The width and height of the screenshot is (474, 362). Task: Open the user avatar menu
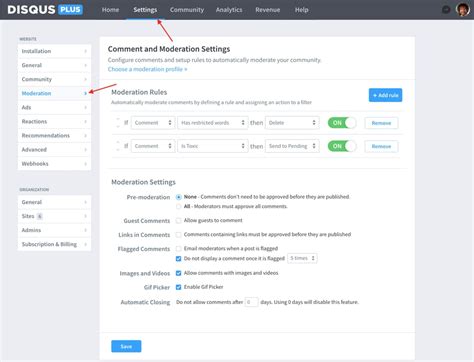463,10
